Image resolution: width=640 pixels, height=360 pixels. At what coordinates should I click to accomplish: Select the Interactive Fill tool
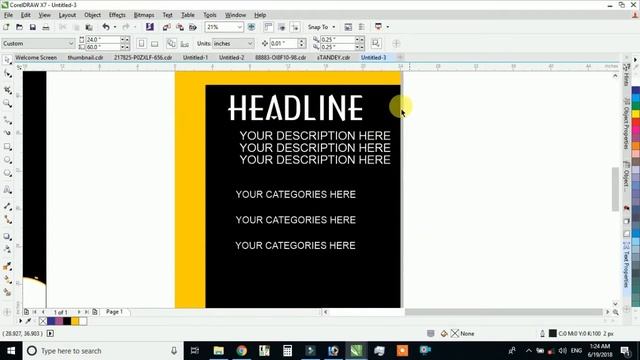point(7,280)
